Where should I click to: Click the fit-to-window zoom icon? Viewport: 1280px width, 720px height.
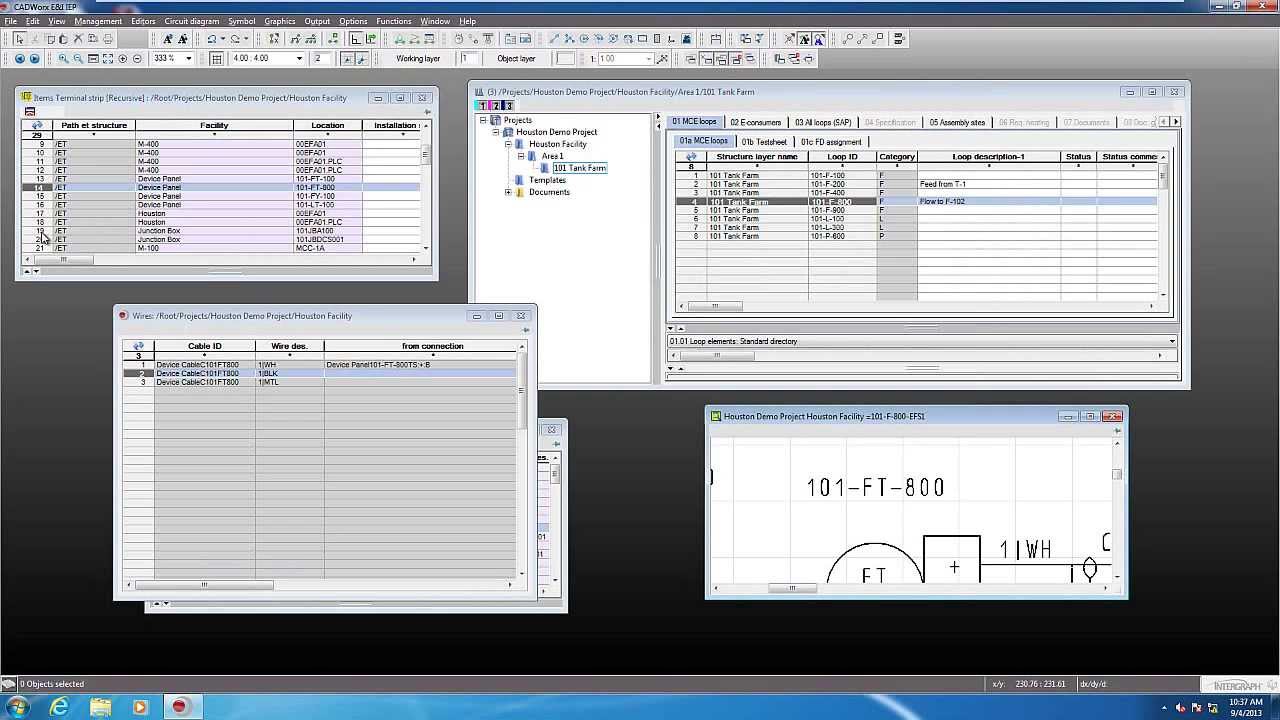coord(108,58)
